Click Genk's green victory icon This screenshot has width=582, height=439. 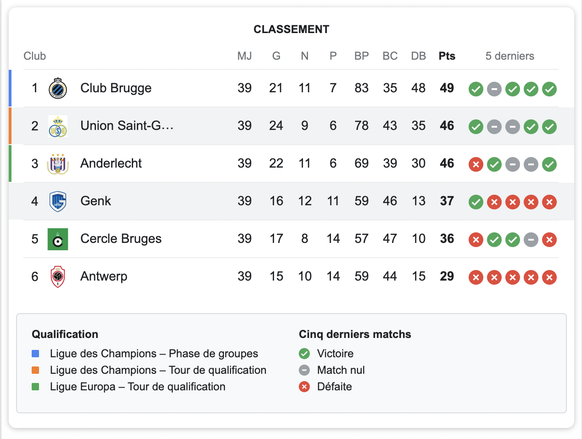(475, 202)
